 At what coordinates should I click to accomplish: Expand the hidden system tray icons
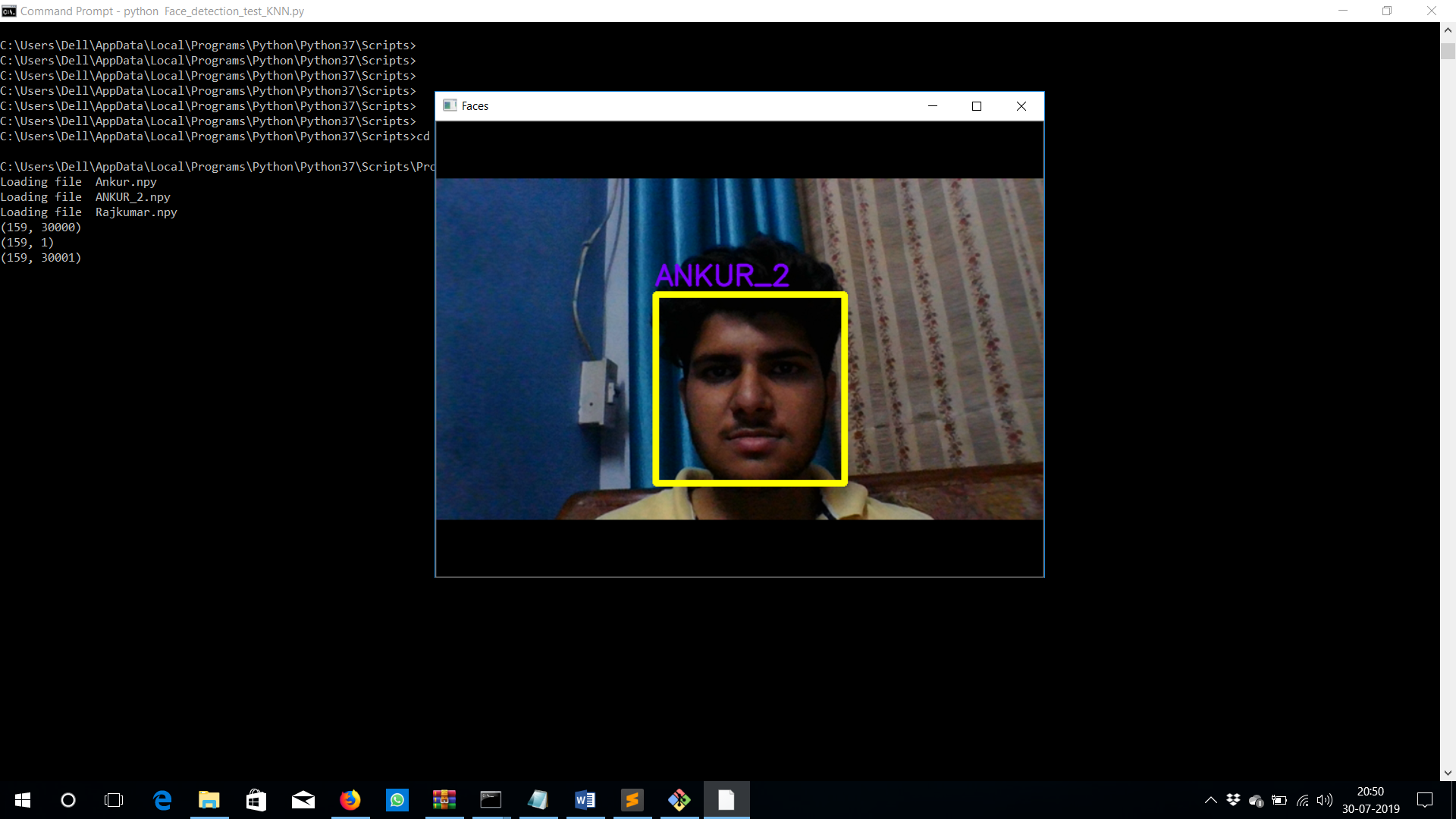(1211, 800)
